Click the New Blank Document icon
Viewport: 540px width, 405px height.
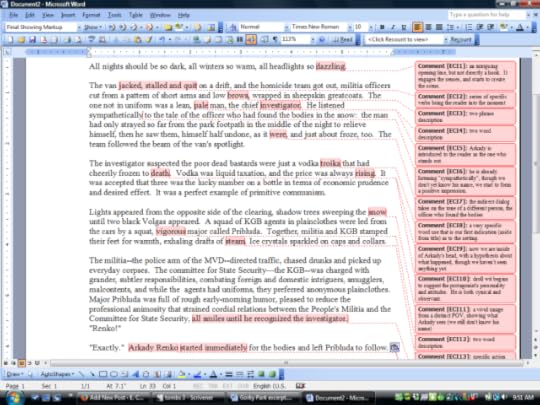(10, 40)
